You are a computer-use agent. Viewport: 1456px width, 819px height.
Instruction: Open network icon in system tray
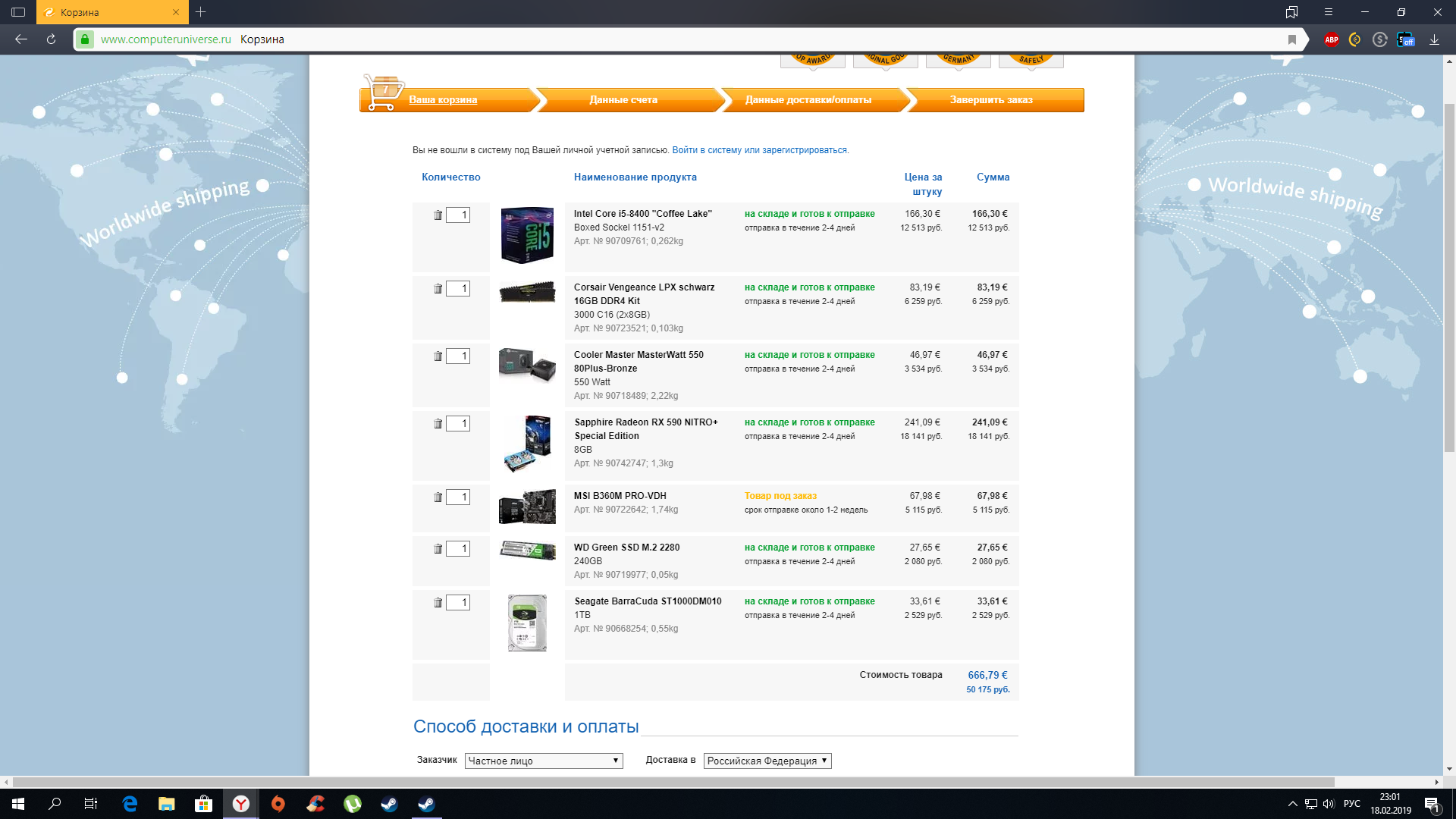1311,804
